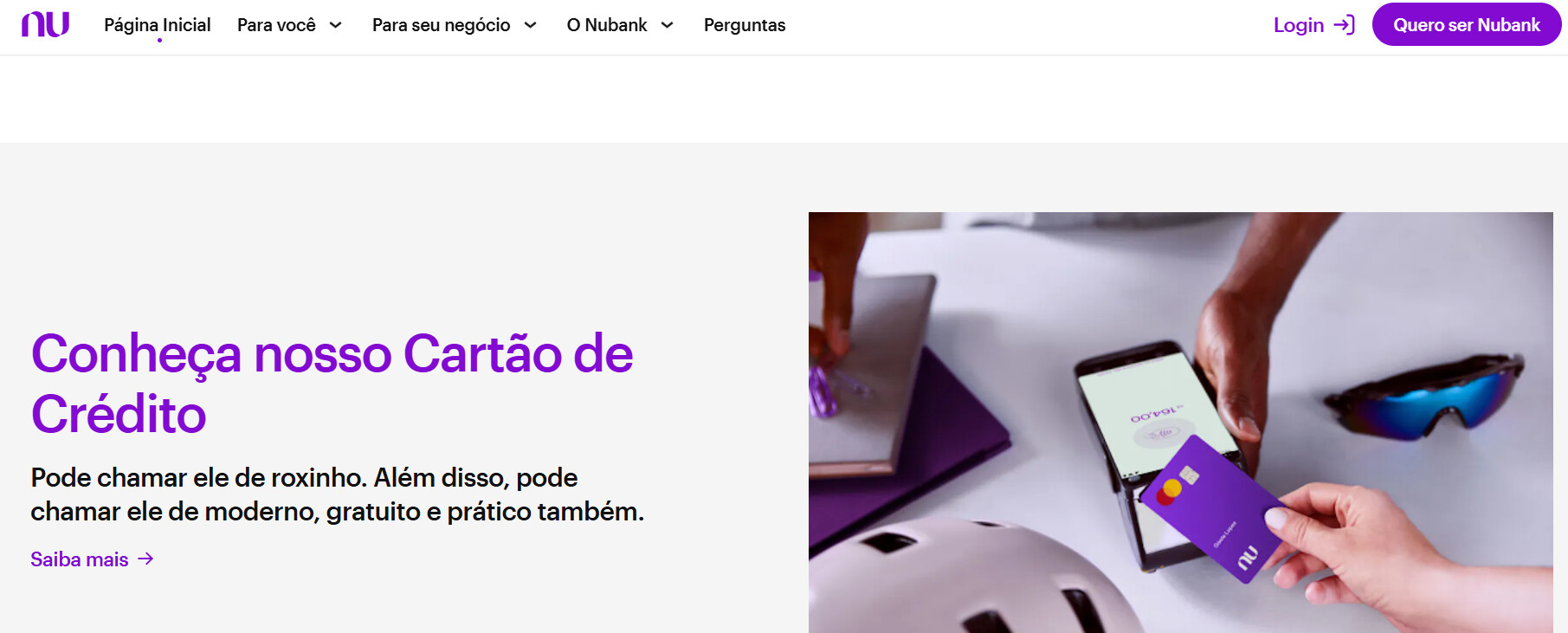The height and width of the screenshot is (633, 1568).
Task: Click the Quero ser Nubank button
Action: point(1467,25)
